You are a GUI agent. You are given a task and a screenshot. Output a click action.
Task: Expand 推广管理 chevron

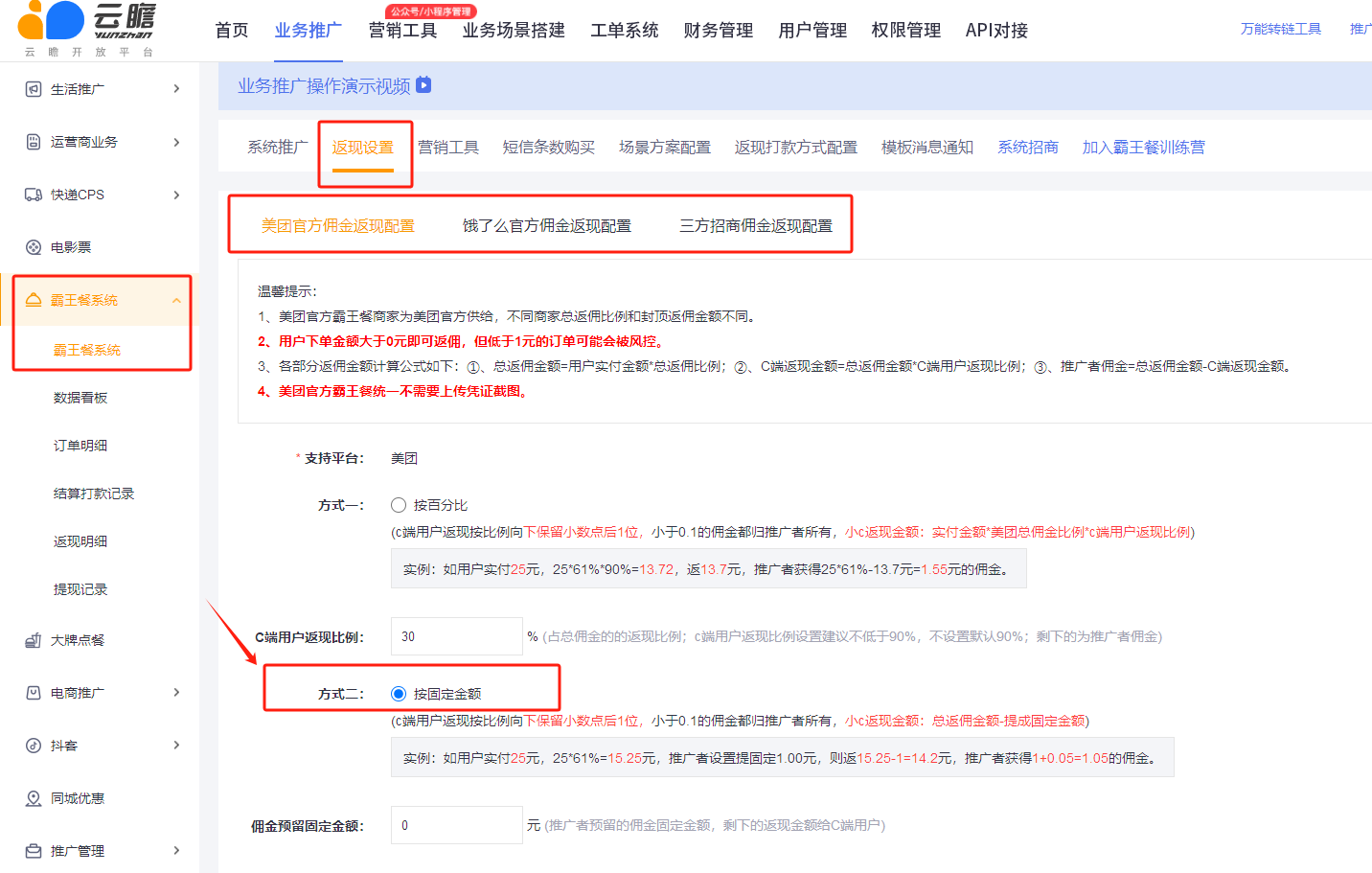click(176, 851)
